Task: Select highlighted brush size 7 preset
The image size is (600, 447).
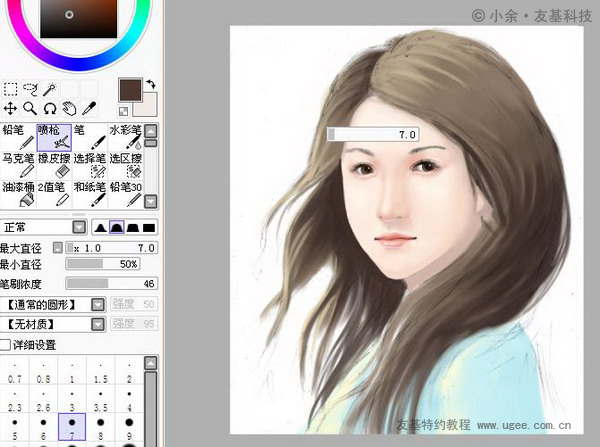Action: tap(72, 427)
